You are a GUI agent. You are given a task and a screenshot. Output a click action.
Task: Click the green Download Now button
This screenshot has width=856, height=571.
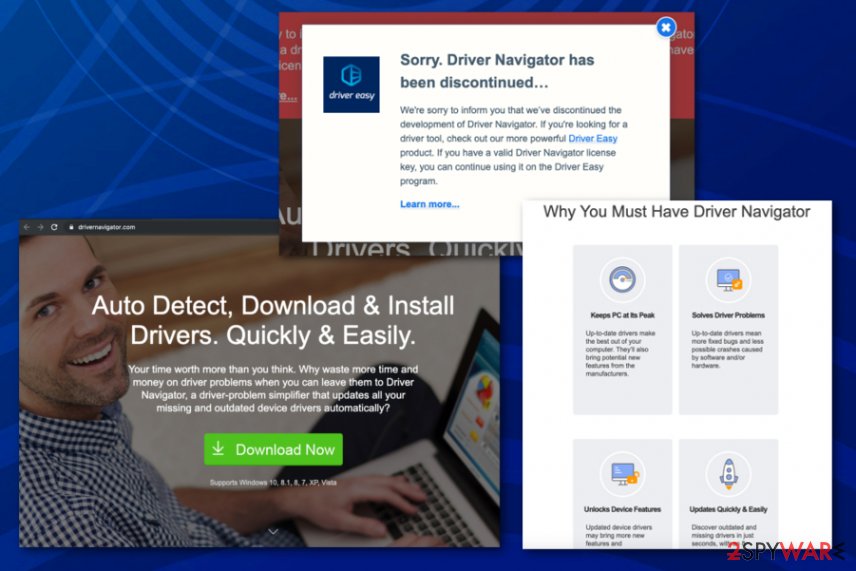point(273,449)
